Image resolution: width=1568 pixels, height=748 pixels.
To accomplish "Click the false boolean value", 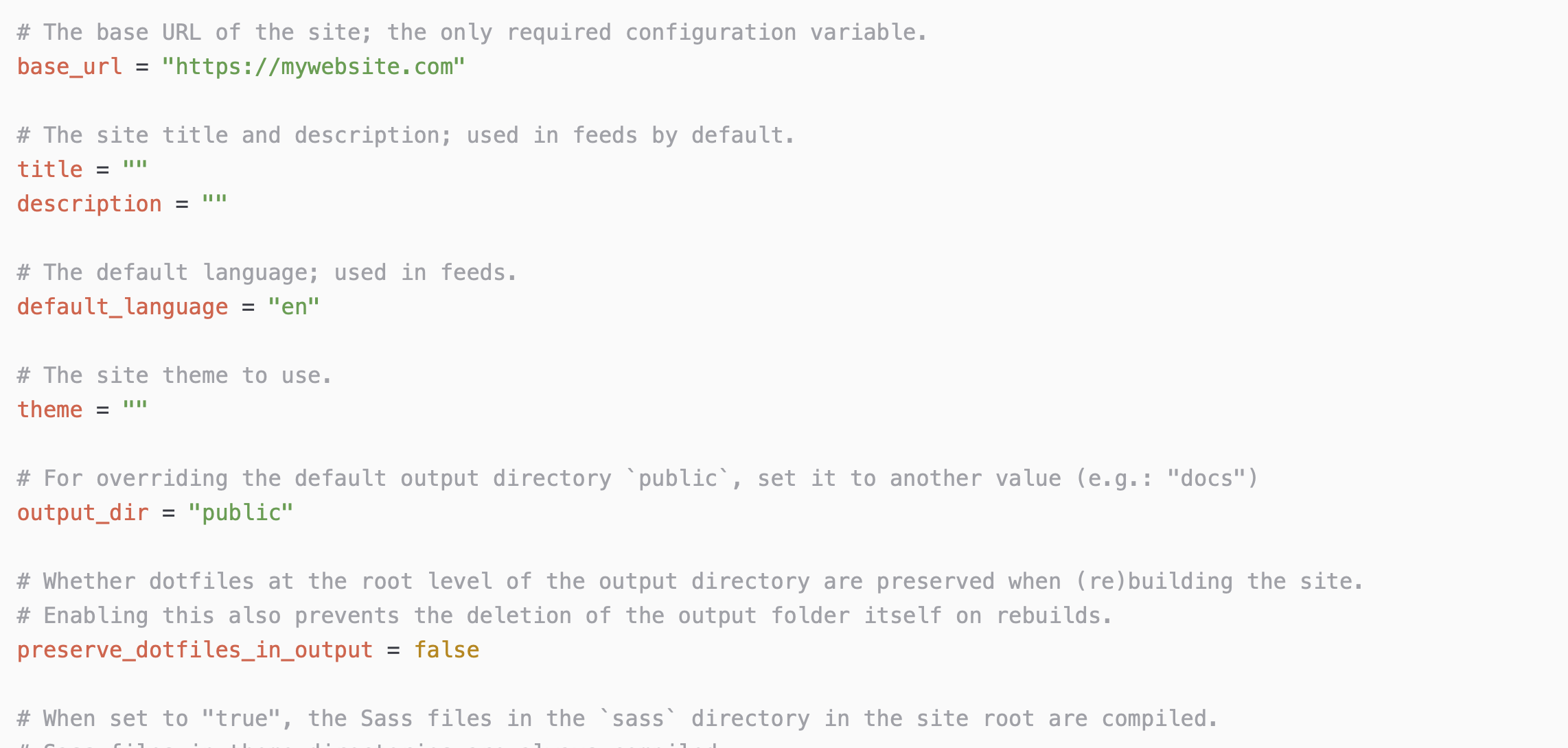I will [446, 650].
